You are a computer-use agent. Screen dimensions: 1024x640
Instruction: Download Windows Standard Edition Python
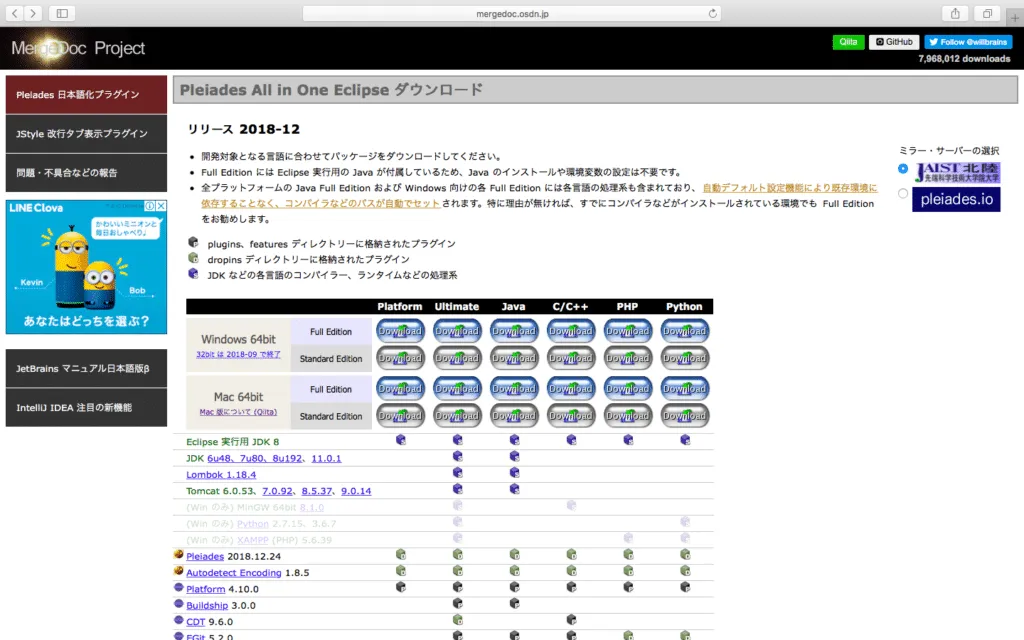pyautogui.click(x=684, y=358)
